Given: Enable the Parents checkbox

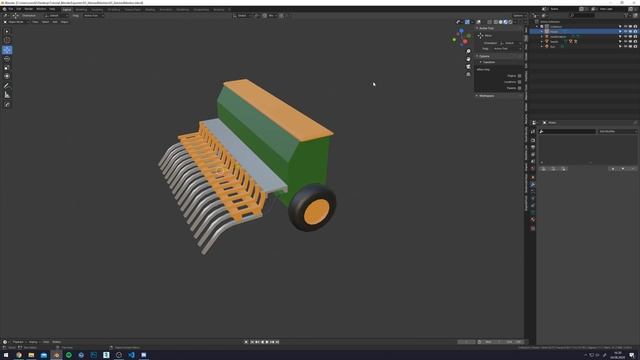Looking at the screenshot, I should pyautogui.click(x=519, y=88).
